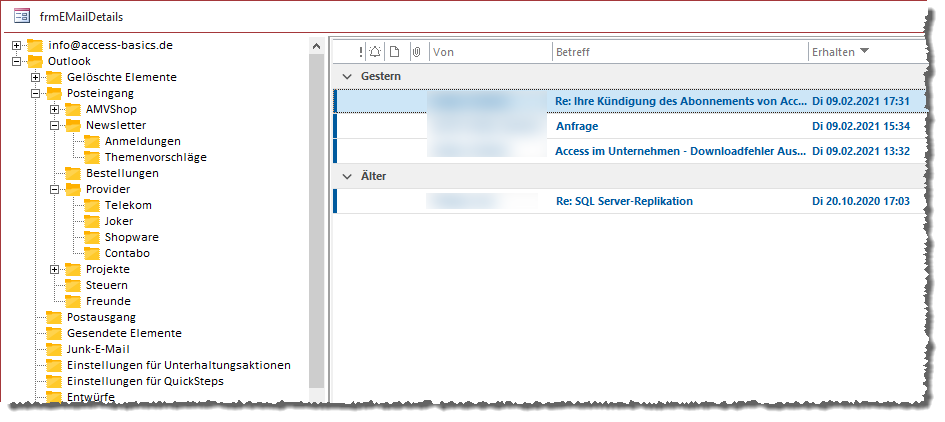The height and width of the screenshot is (422, 945).
Task: Select the Contabo folder
Action: [x=127, y=253]
